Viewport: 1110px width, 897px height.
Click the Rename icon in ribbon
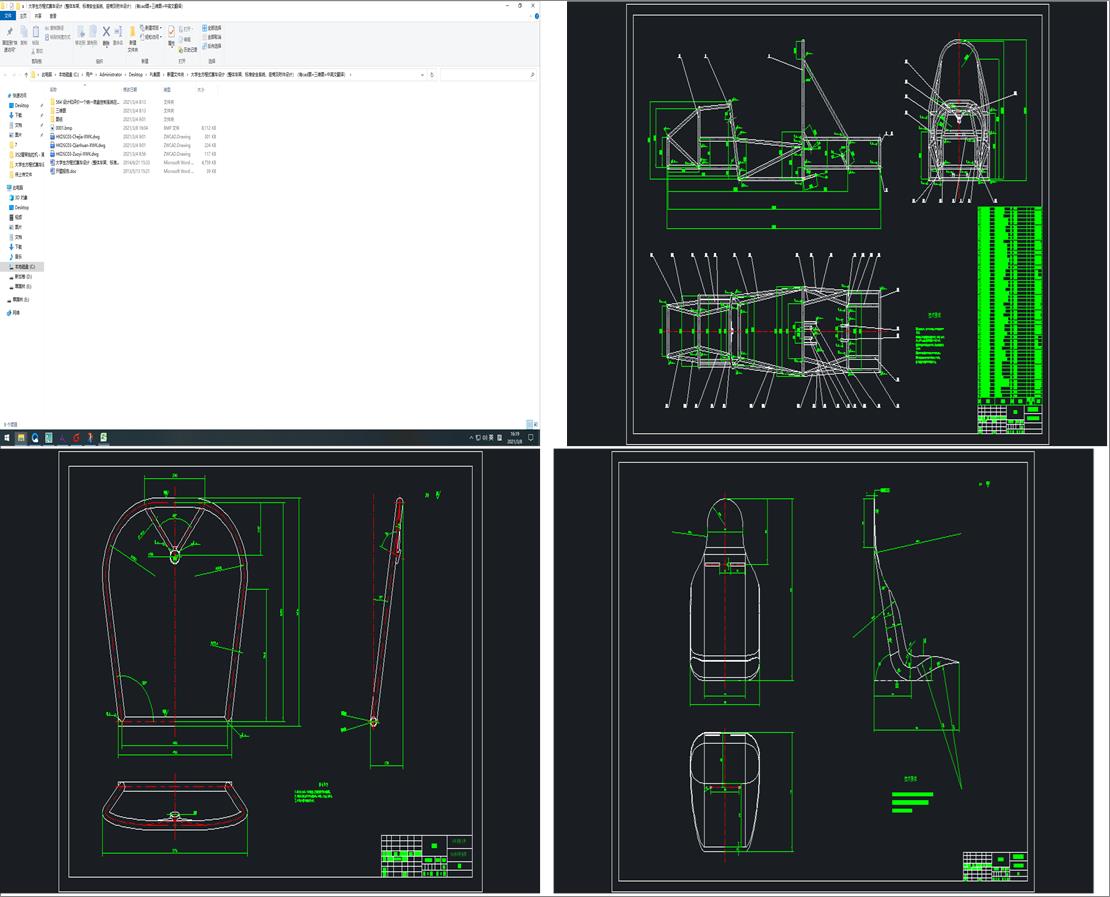click(x=118, y=33)
